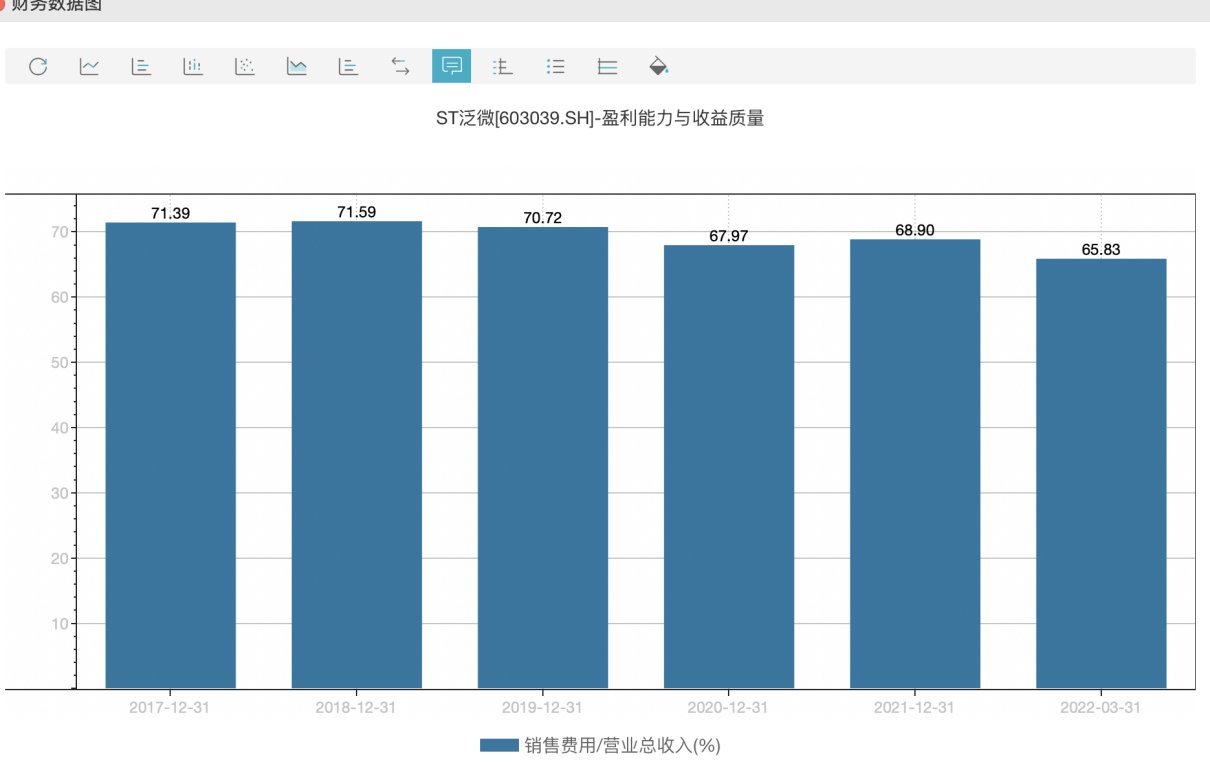Click the 71.39 data label
Viewport: 1210px width, 762px height.
pos(171,213)
